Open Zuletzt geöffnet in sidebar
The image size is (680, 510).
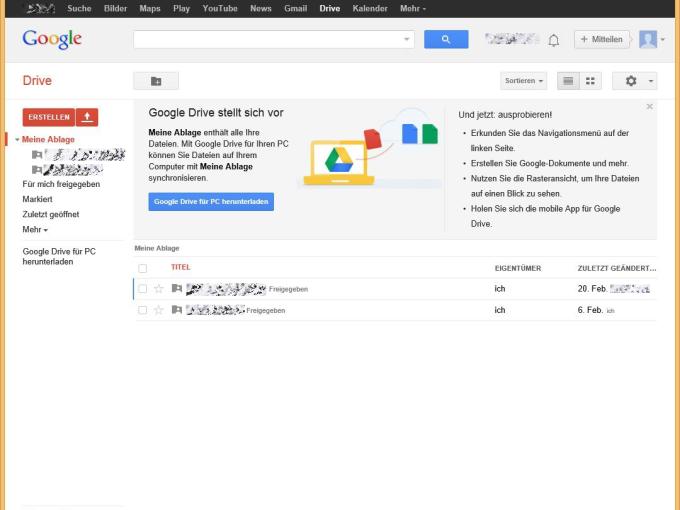51,215
